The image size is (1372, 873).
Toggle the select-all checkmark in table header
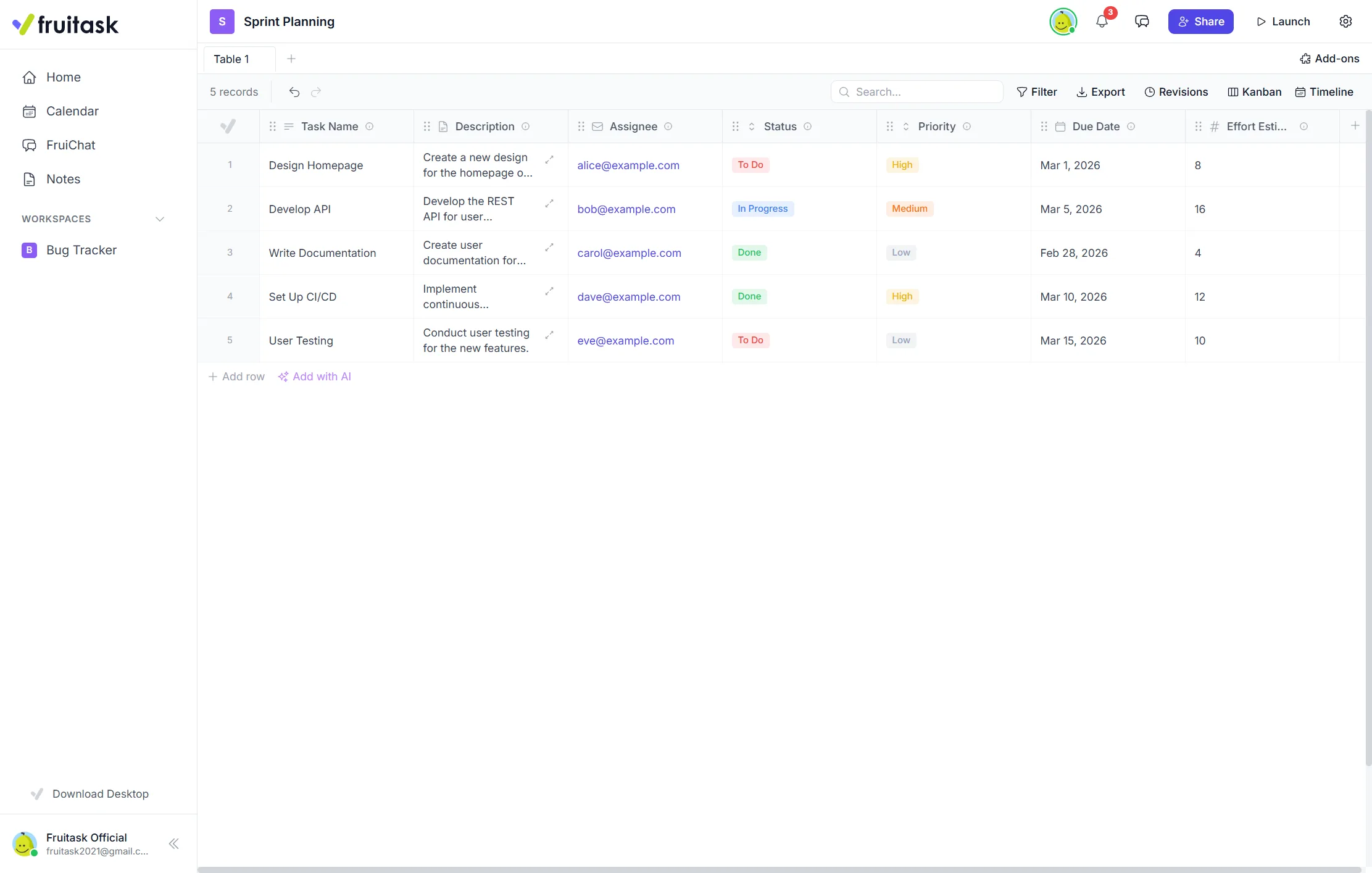click(228, 127)
